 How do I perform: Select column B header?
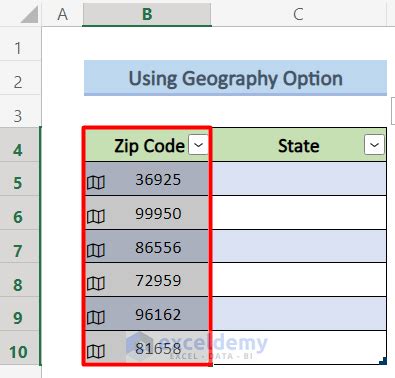147,14
